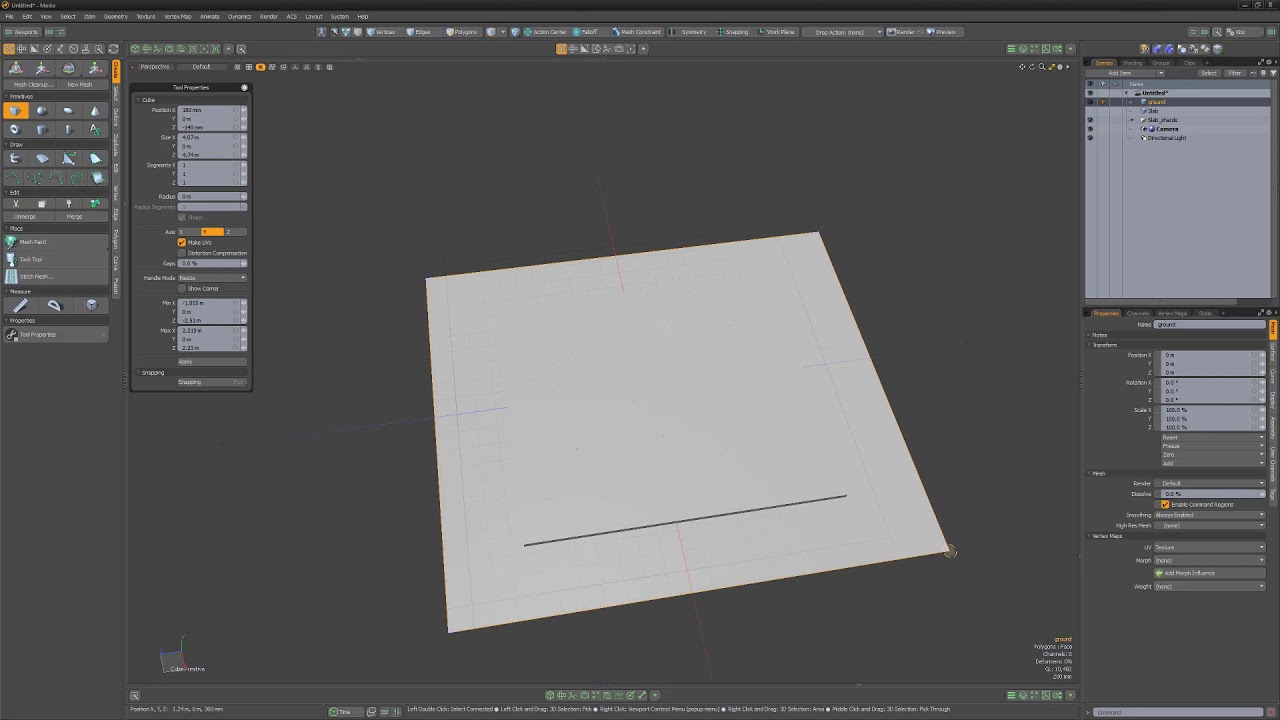
Task: Click the Edit section scissors icon
Action: [15, 203]
